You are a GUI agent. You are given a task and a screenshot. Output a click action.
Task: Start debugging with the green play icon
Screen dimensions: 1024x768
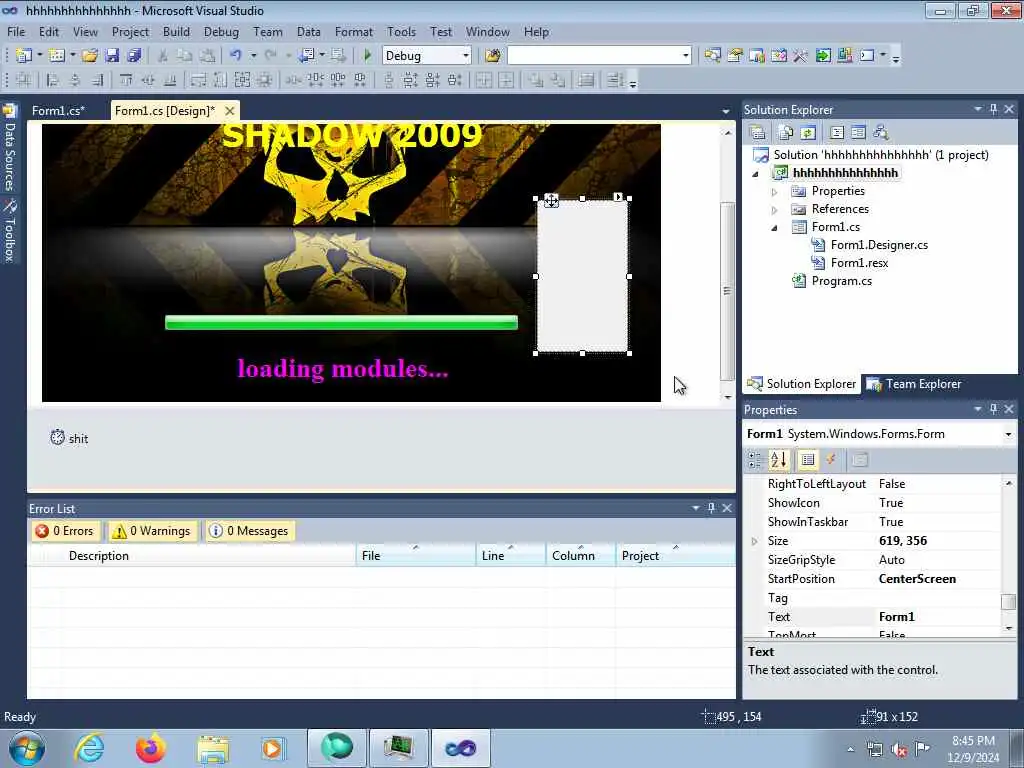(x=367, y=56)
